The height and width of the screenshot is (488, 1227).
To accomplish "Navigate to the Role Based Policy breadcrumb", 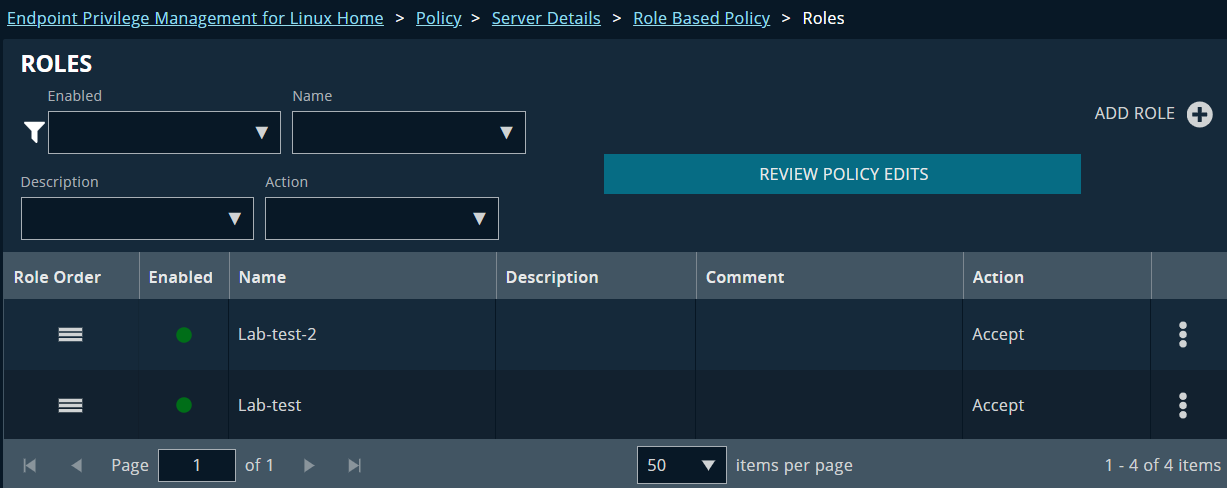I will coord(702,18).
